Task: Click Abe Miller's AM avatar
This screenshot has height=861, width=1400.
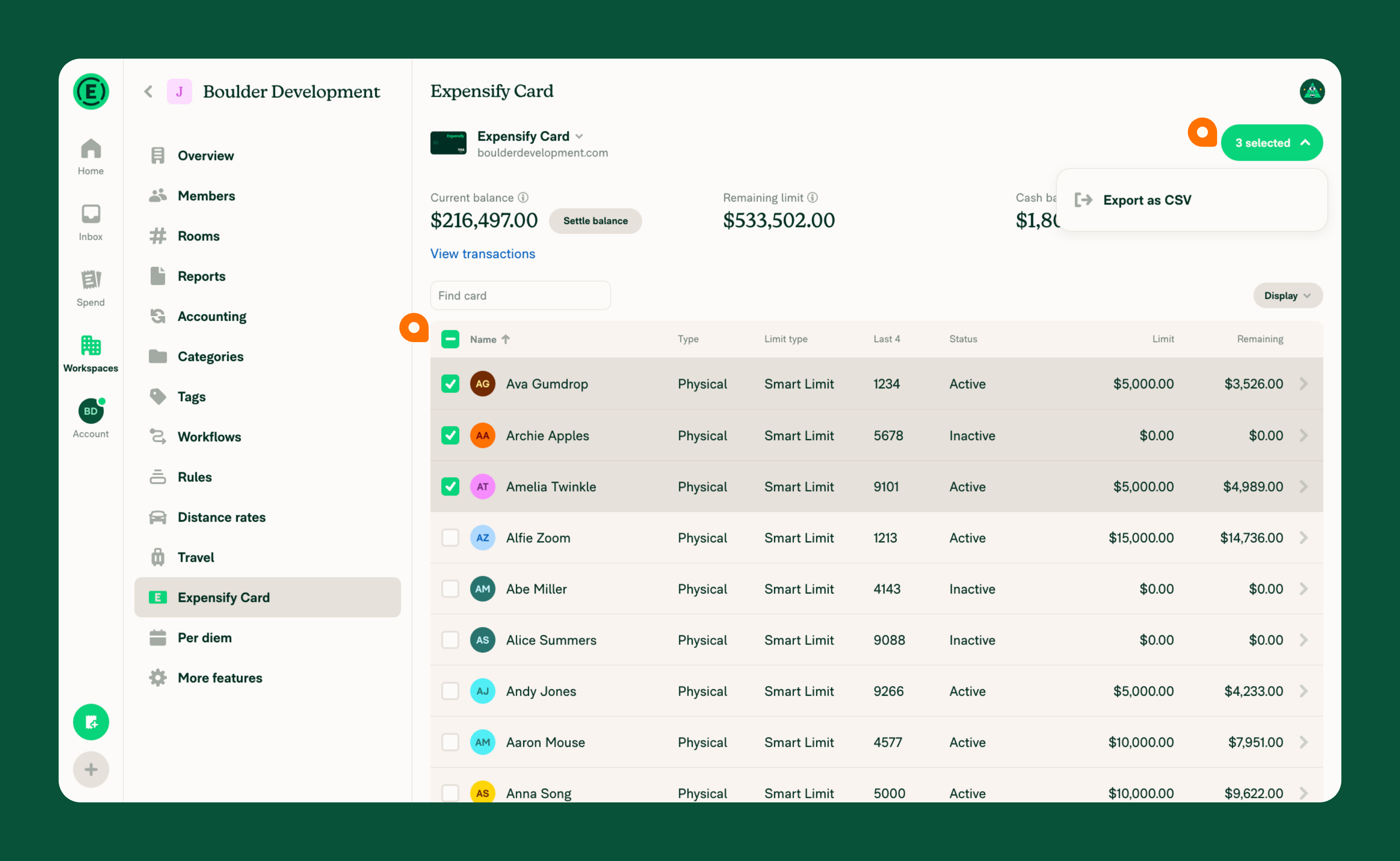Action: (482, 589)
